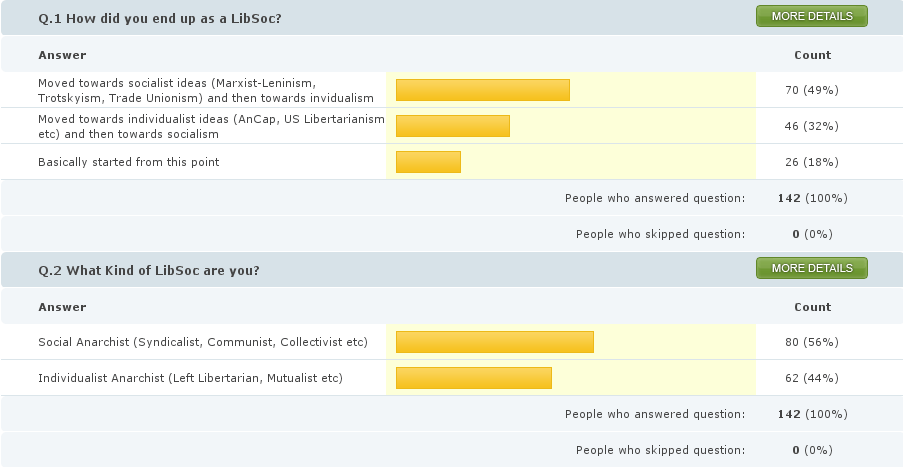The height and width of the screenshot is (467, 903).
Task: Click the '70 (49%)' count value
Action: [811, 90]
